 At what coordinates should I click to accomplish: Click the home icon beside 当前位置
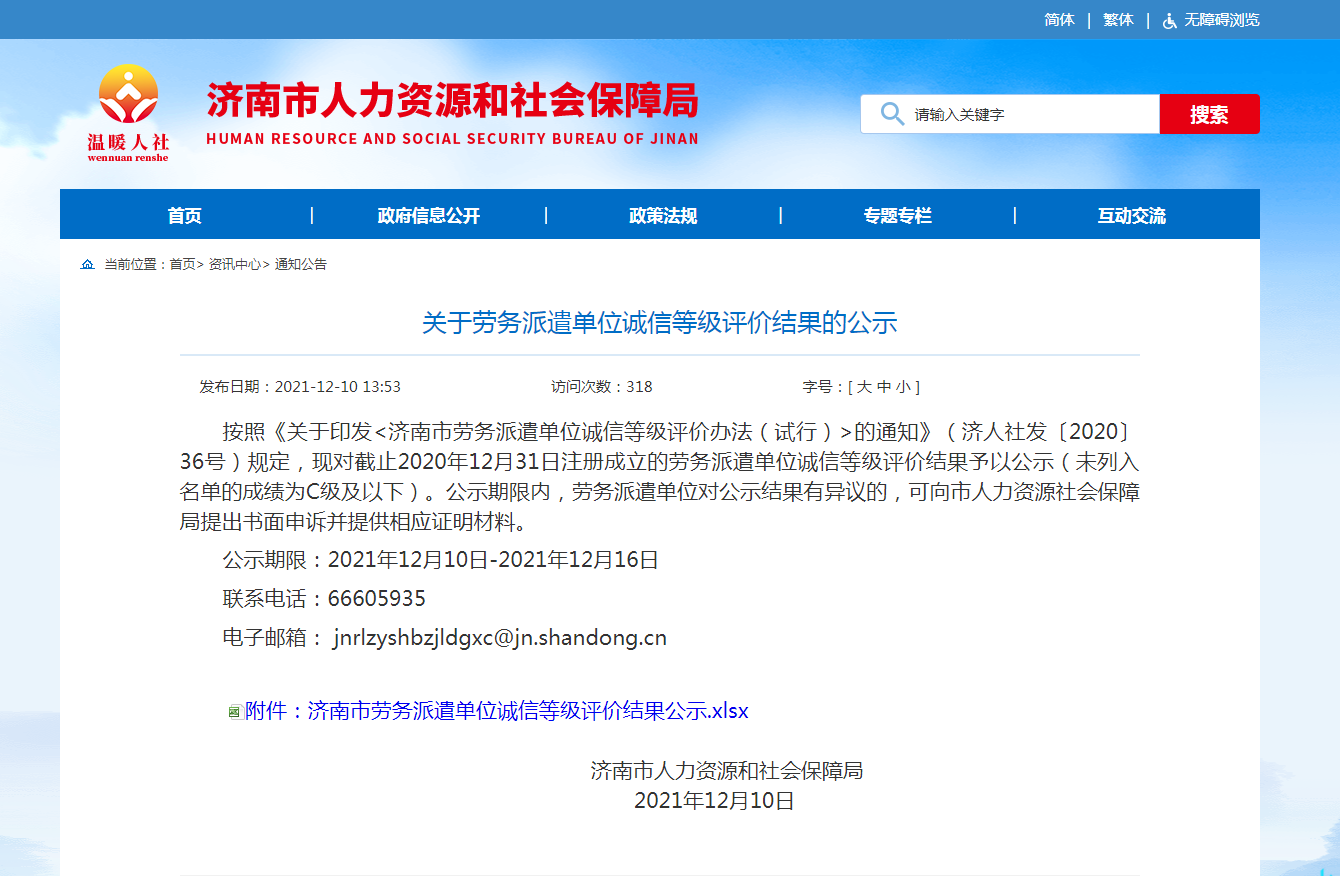[x=87, y=264]
